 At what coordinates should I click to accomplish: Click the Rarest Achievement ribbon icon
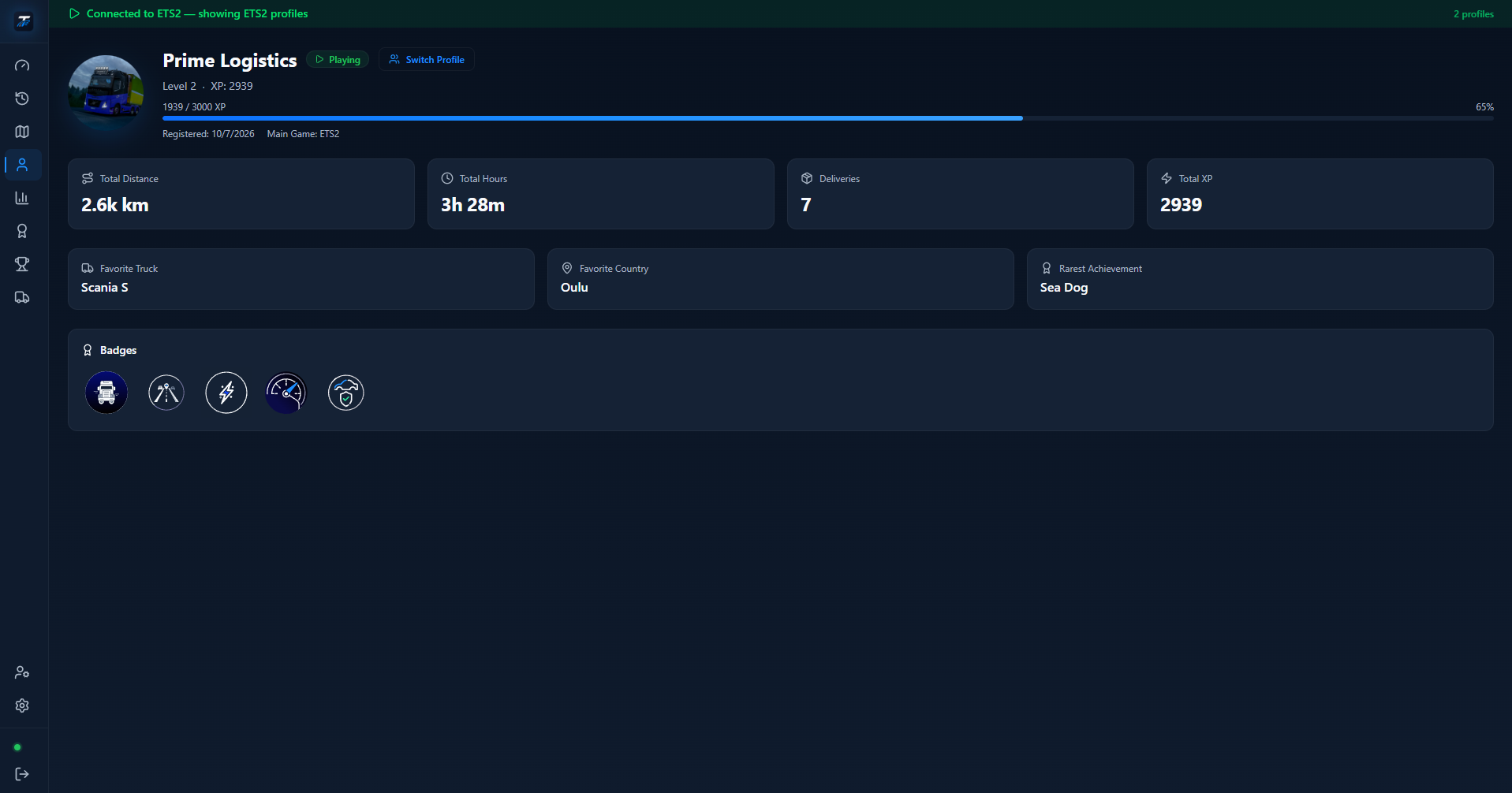1047,268
